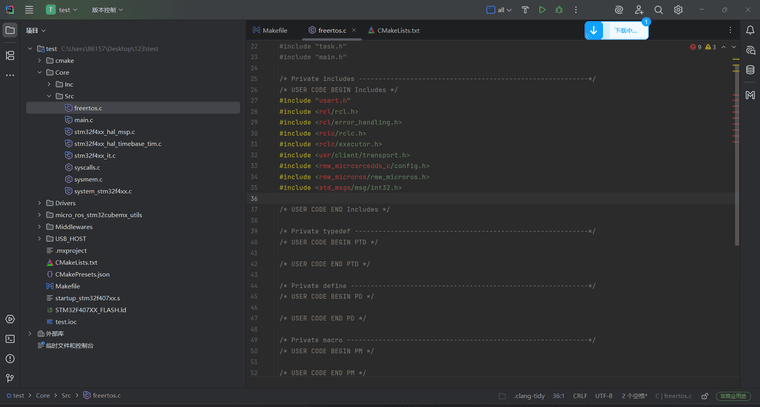Open the 'all' run configuration dropdown
This screenshot has width=760, height=407.
pos(499,10)
